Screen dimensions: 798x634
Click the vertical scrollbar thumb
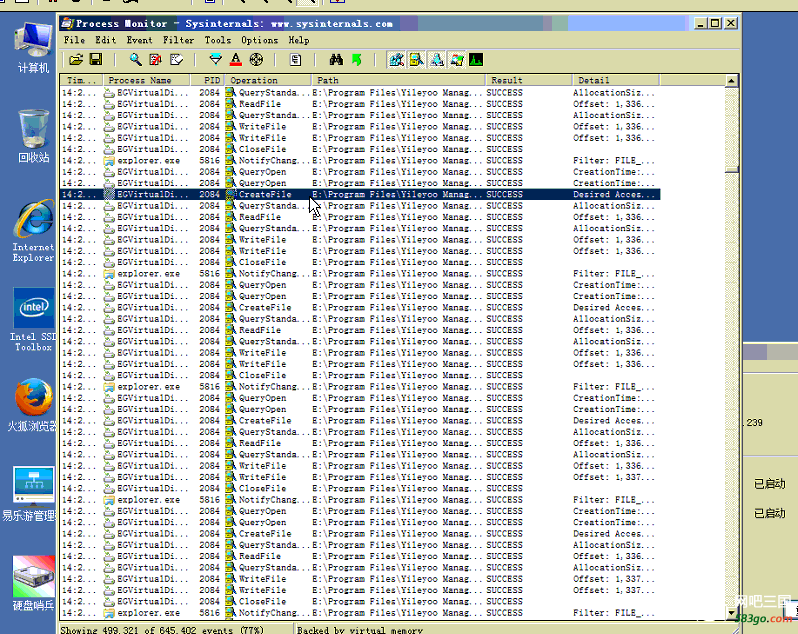pyautogui.click(x=731, y=170)
